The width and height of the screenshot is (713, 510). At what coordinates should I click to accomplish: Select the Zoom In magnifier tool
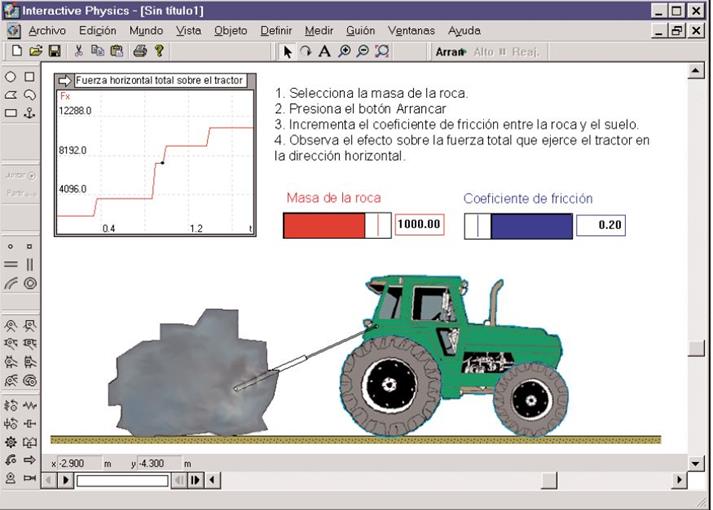pyautogui.click(x=344, y=51)
